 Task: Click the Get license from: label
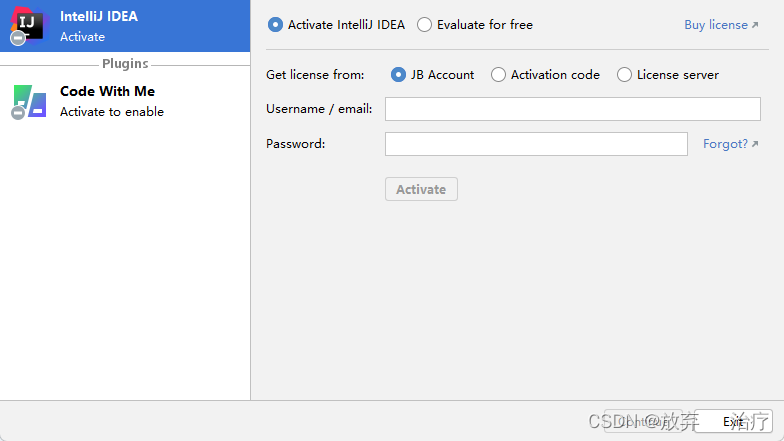315,75
